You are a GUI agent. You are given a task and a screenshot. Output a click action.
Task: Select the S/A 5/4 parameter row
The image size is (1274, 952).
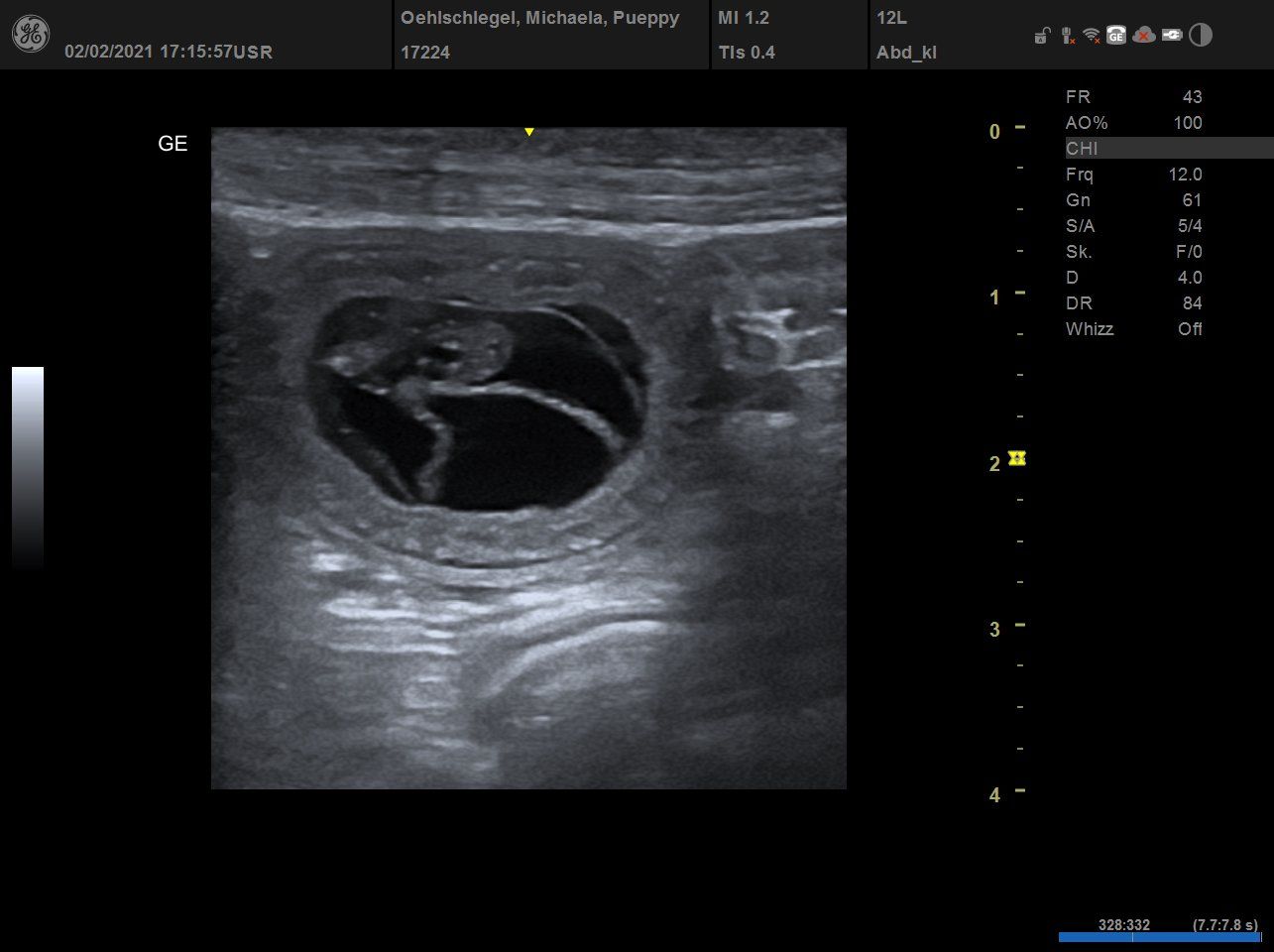(x=1134, y=226)
